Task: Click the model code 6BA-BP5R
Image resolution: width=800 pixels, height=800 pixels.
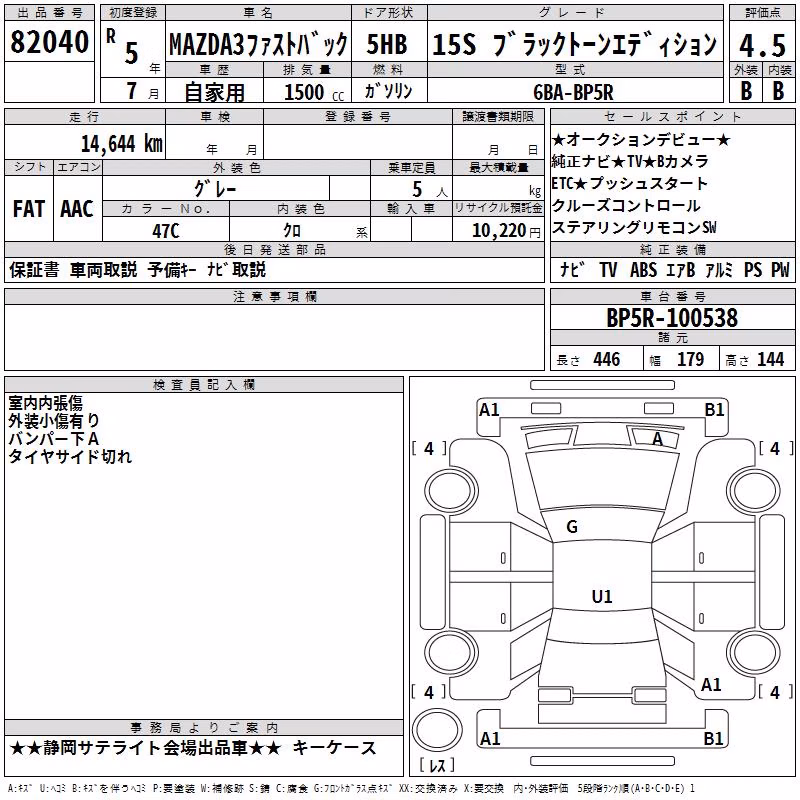Action: [x=573, y=92]
